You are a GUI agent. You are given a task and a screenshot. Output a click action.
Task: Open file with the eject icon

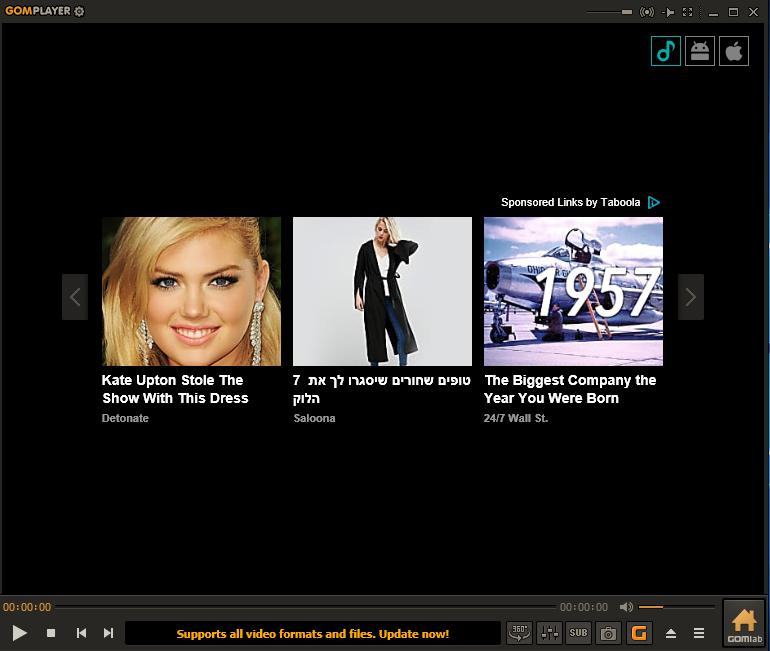671,633
